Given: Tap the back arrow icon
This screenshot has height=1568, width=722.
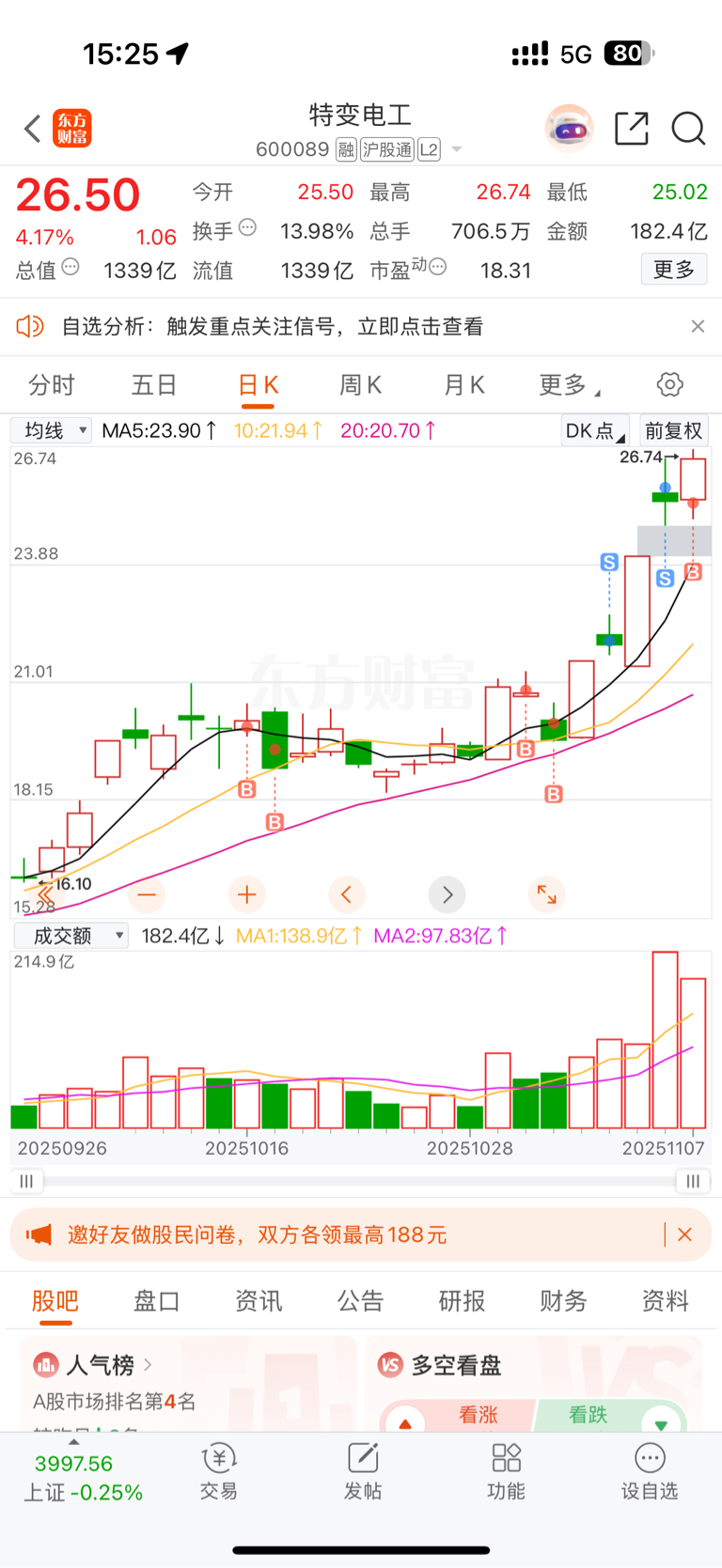Looking at the screenshot, I should [x=33, y=129].
